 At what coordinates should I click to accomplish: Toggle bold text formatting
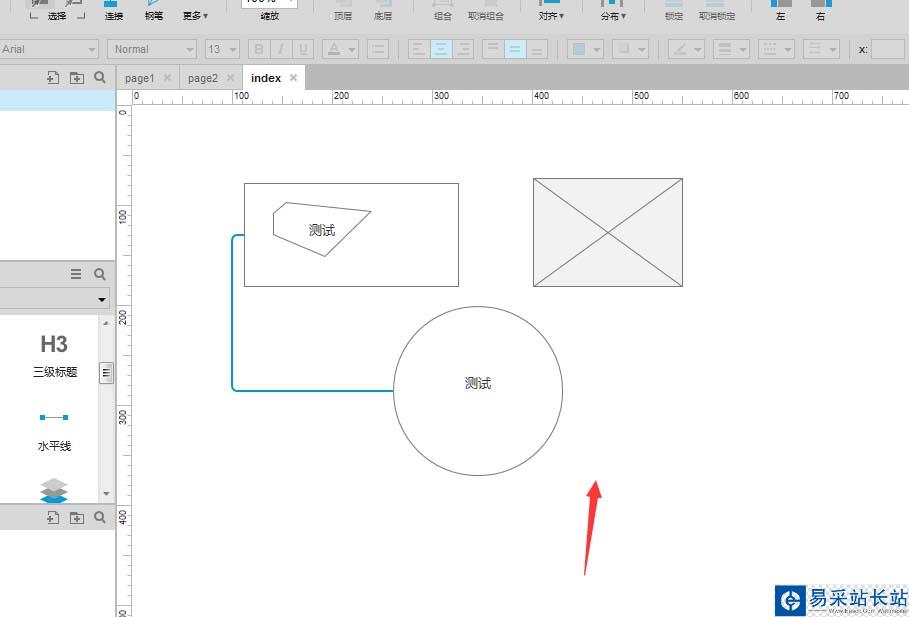(259, 49)
